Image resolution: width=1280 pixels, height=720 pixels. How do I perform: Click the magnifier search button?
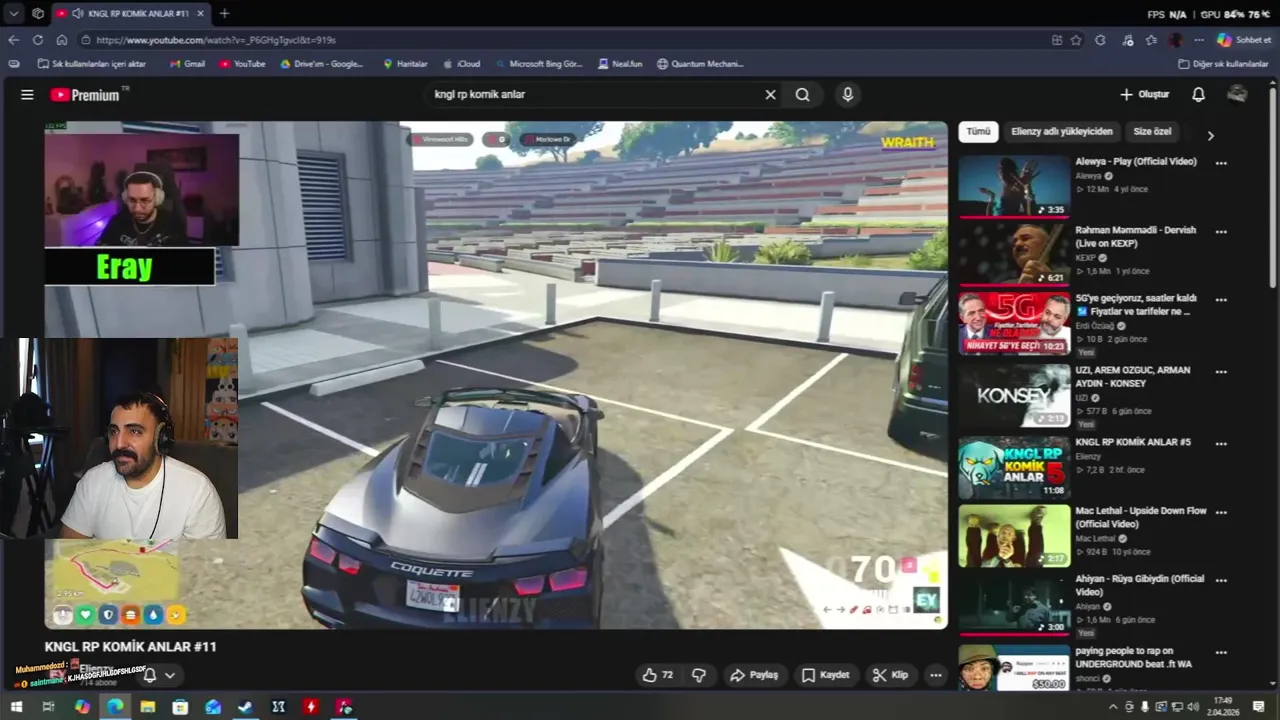pyautogui.click(x=802, y=95)
